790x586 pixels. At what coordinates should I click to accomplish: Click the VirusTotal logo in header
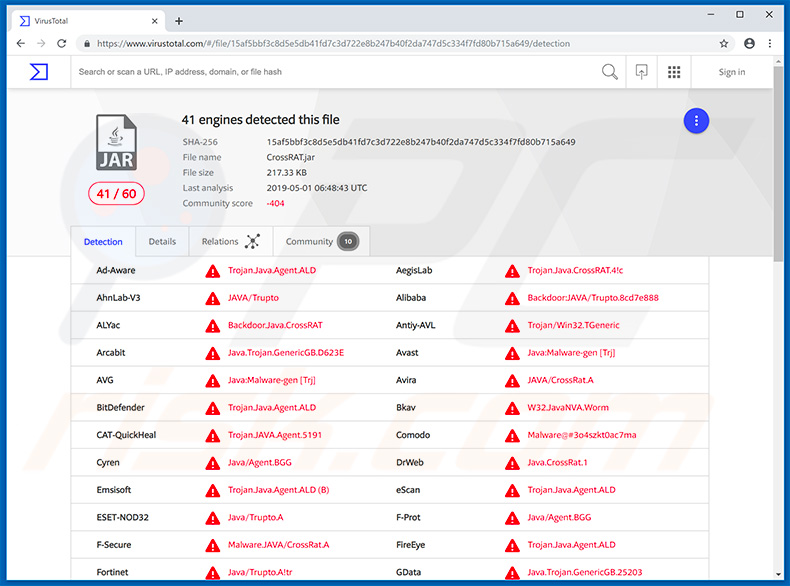39,72
